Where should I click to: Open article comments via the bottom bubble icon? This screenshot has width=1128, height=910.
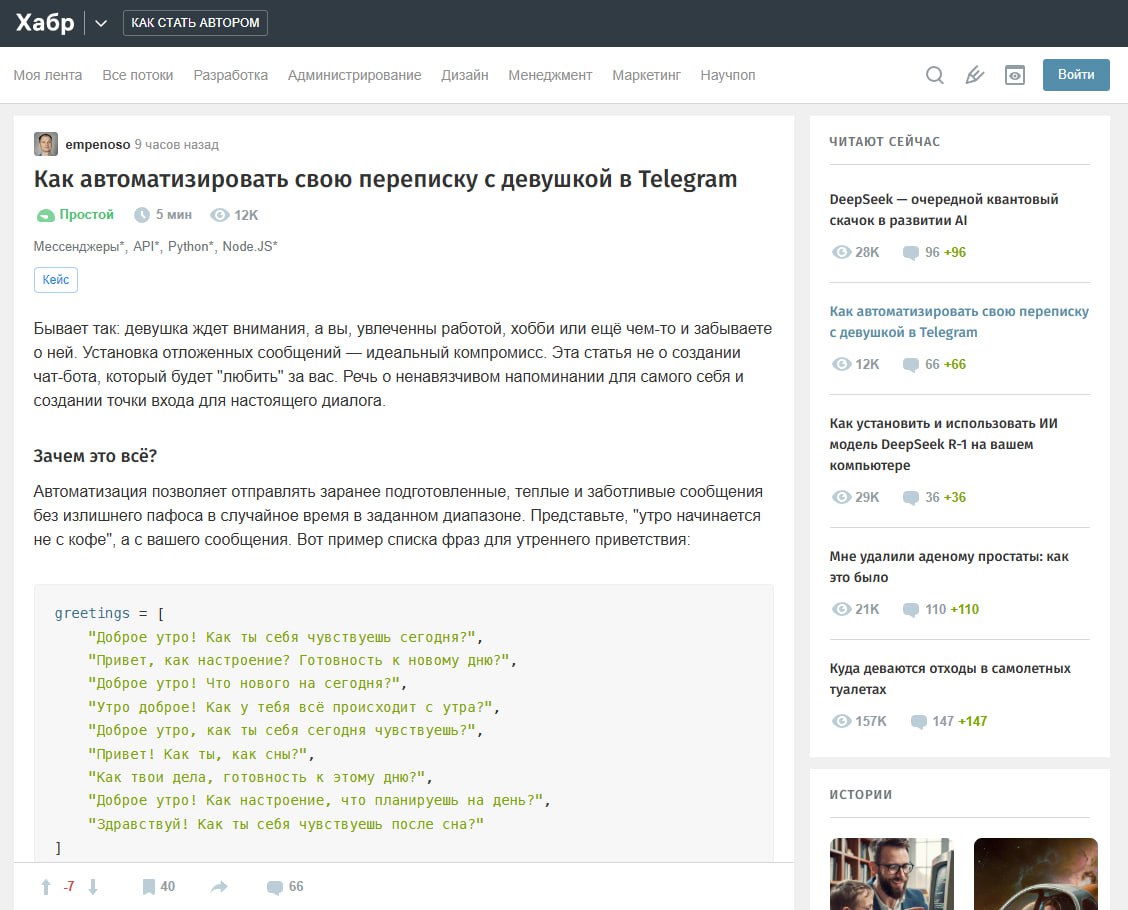pyautogui.click(x=275, y=886)
